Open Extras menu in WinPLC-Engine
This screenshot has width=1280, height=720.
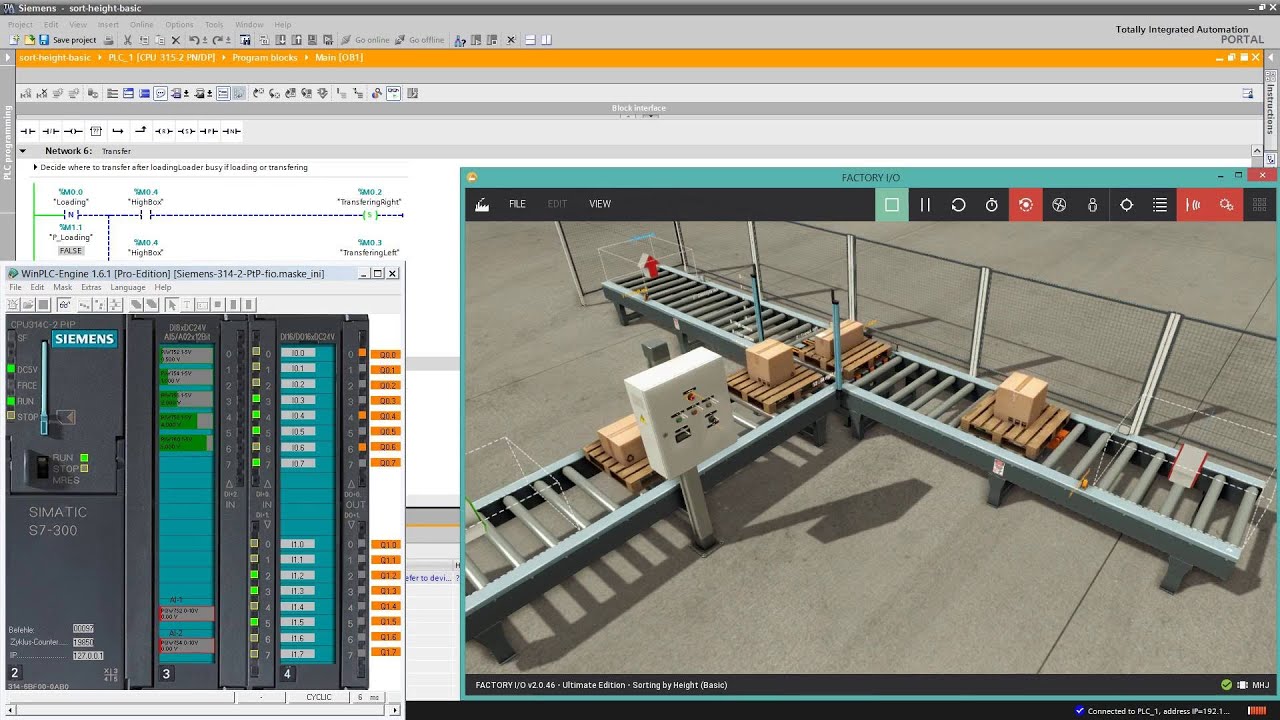(91, 287)
